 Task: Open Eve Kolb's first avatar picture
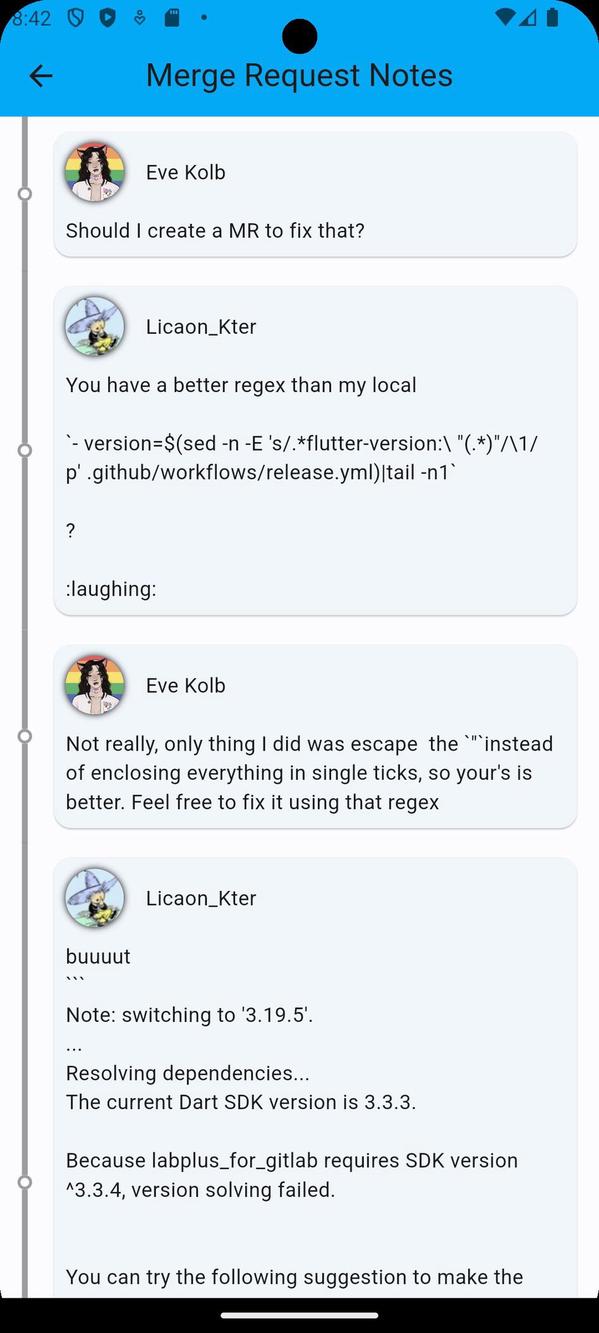click(95, 171)
